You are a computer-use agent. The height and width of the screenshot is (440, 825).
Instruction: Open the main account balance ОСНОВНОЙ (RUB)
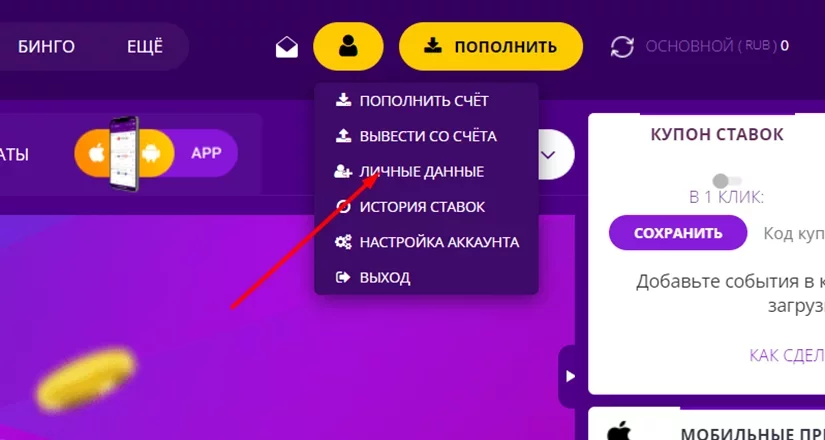[x=717, y=46]
